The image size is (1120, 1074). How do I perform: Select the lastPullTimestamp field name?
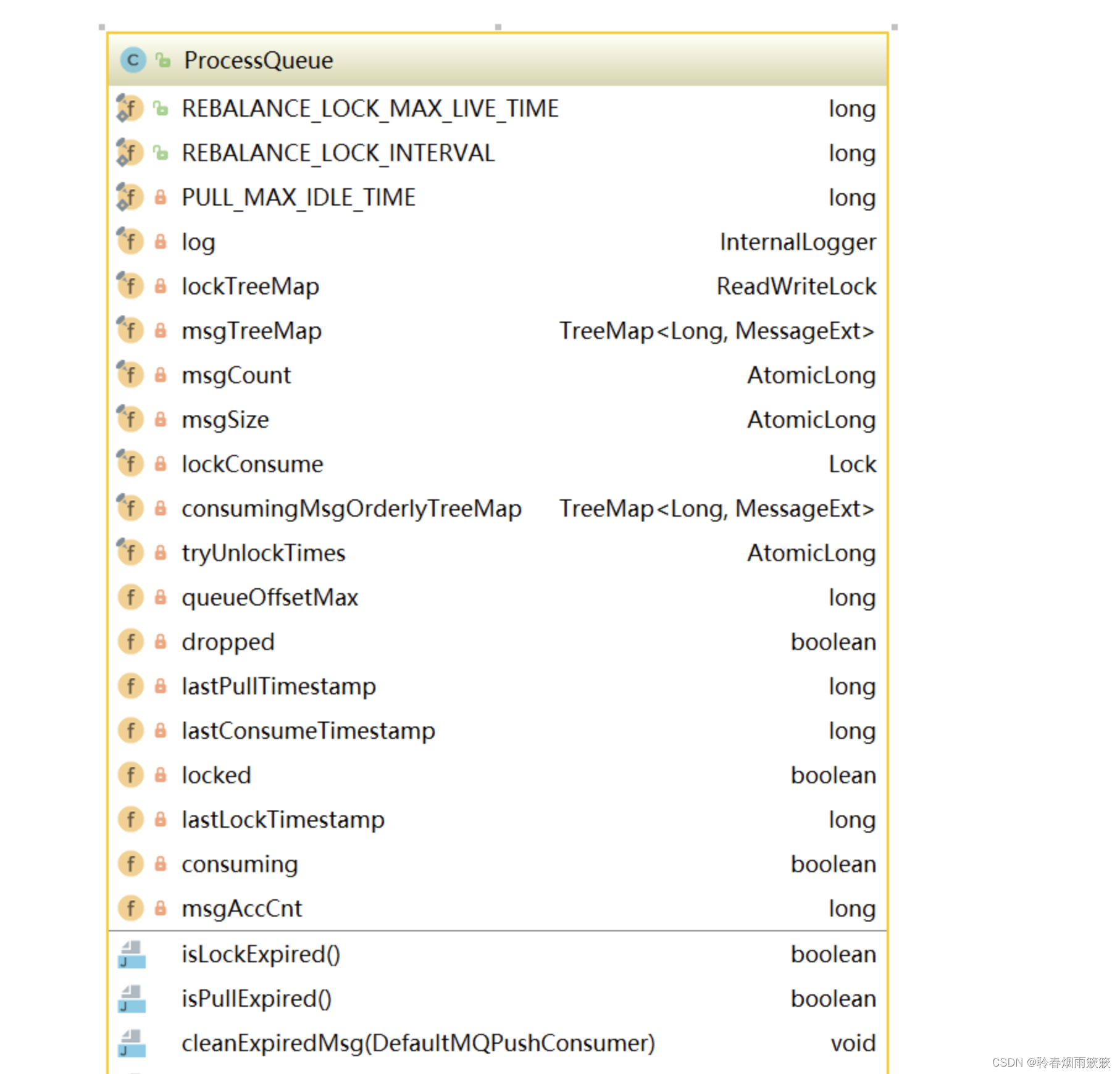(278, 687)
